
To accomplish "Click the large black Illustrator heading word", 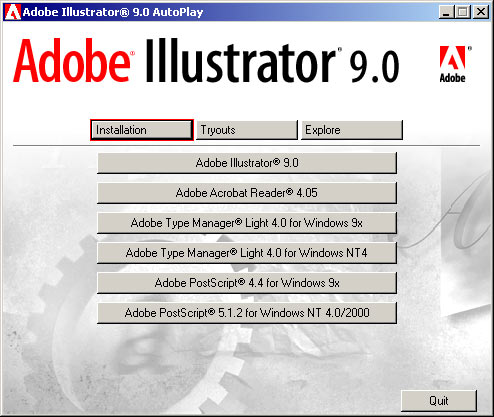I will click(x=241, y=61).
